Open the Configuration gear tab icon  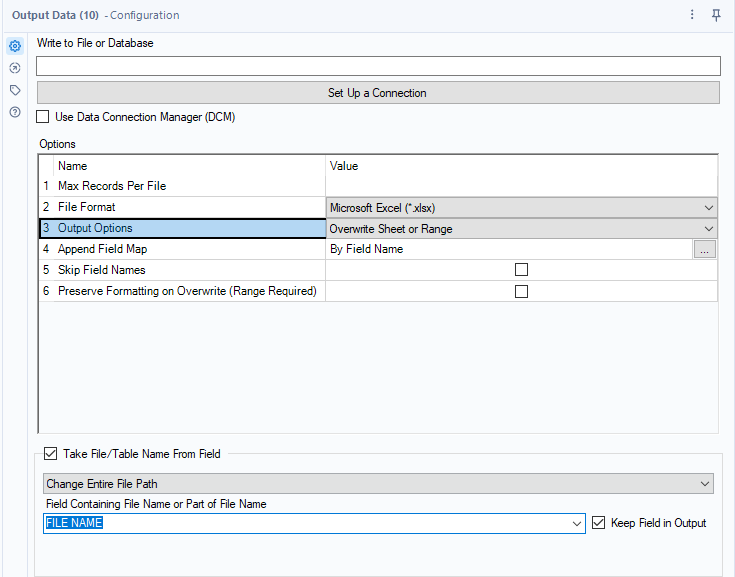pos(15,46)
